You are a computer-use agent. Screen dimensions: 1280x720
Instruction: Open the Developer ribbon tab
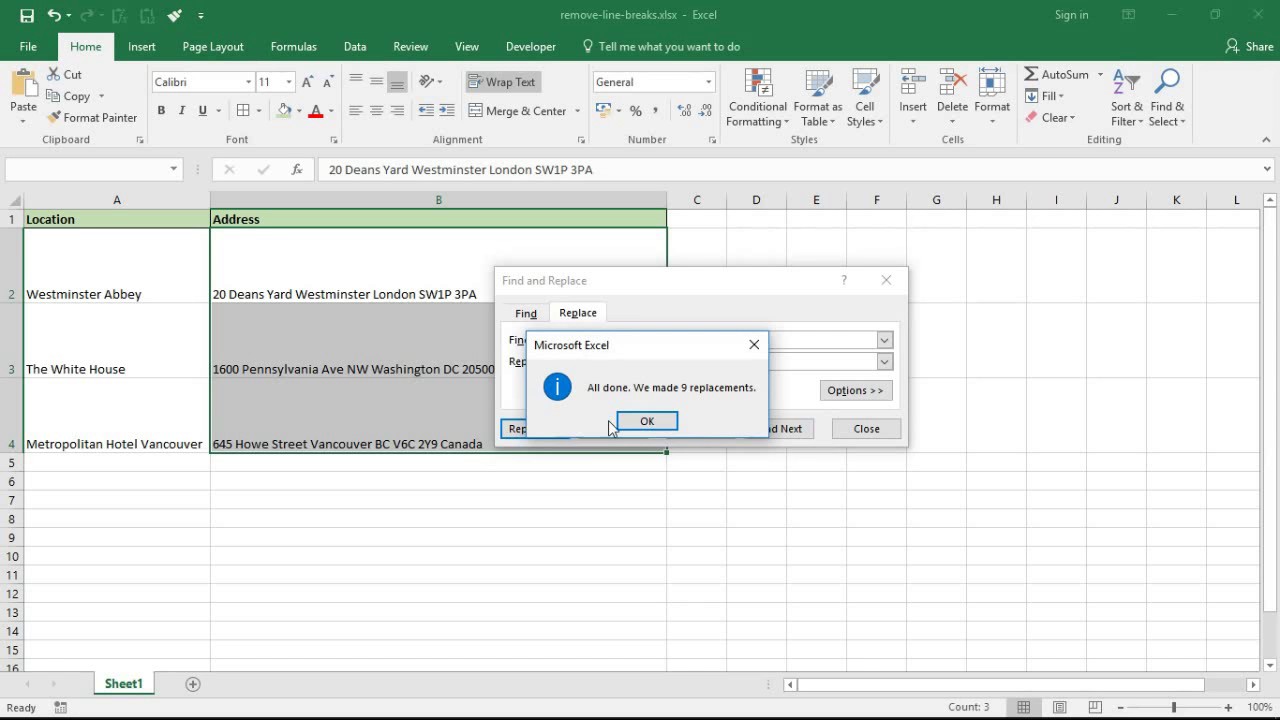(x=531, y=47)
